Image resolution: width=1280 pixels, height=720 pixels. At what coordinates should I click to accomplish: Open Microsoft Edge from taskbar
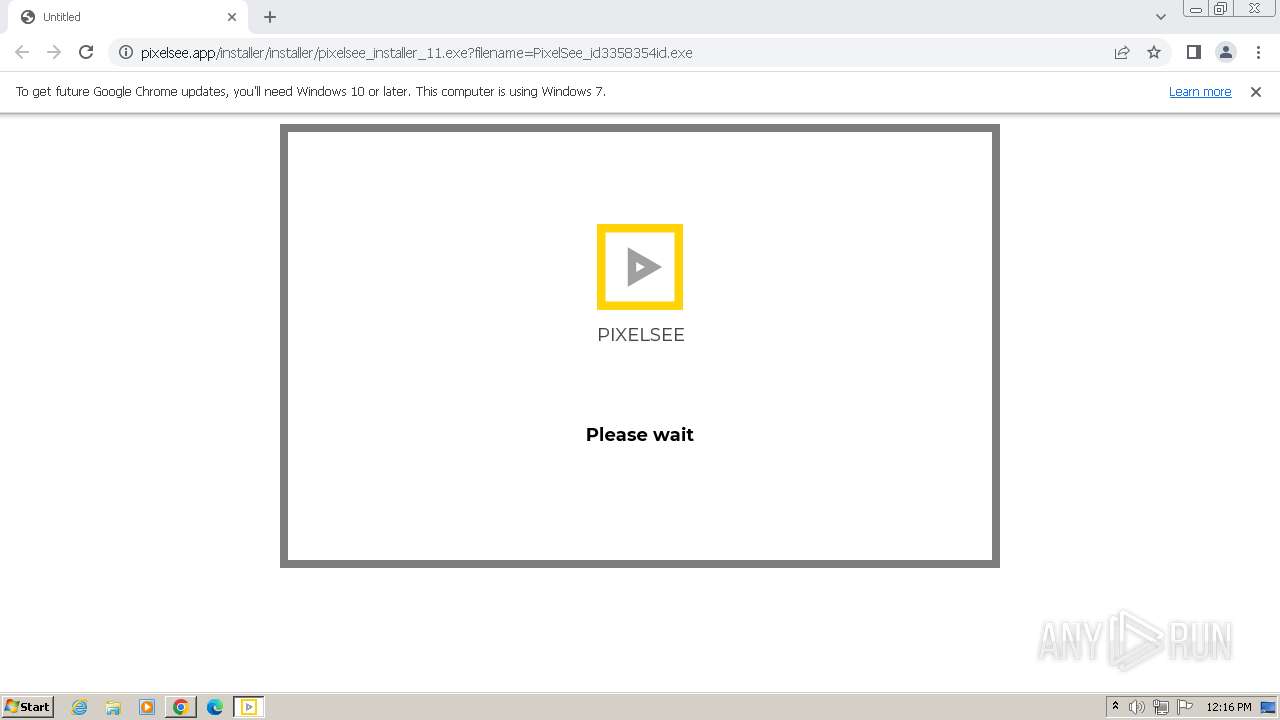coord(215,707)
